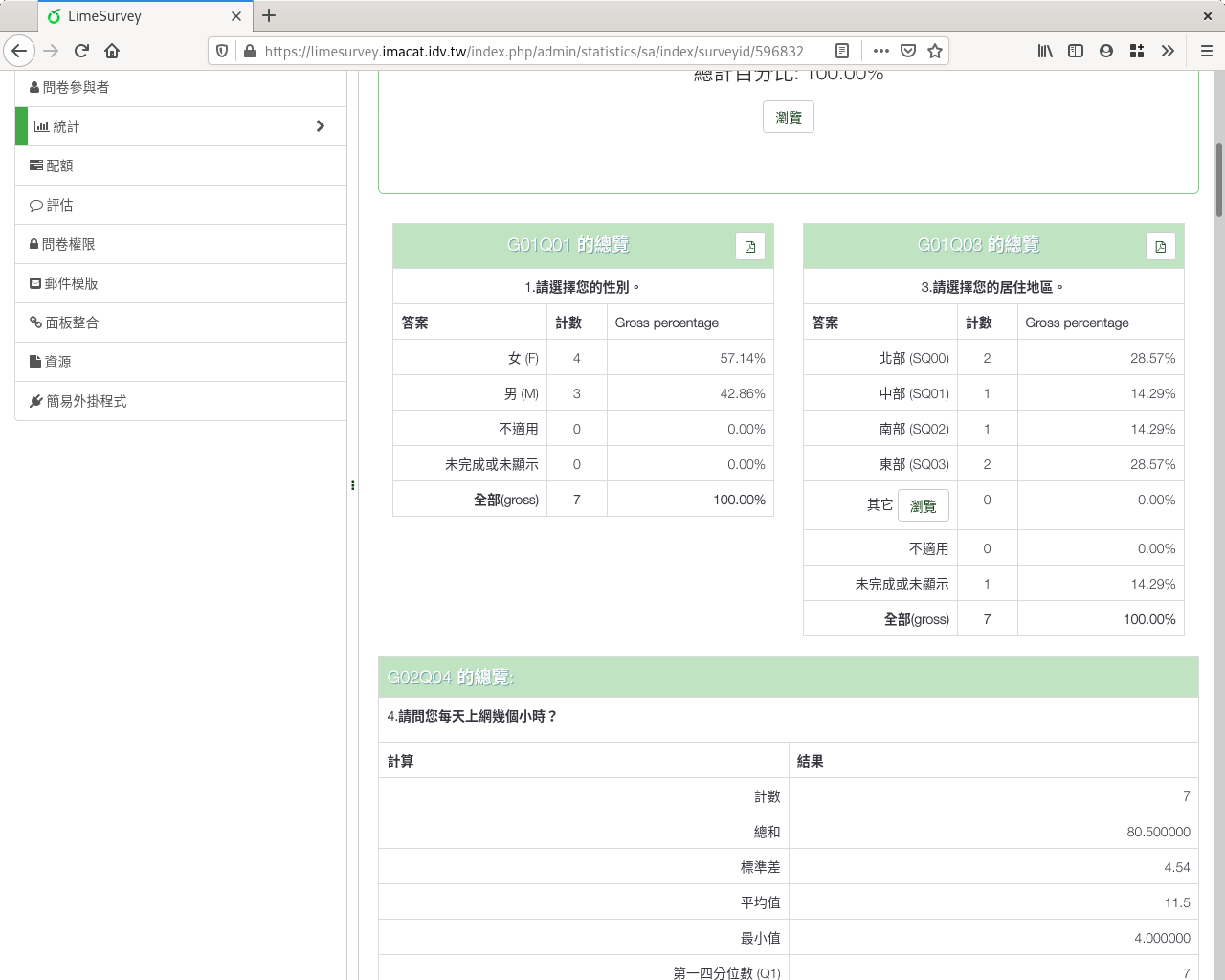1225x980 pixels.
Task: Open page actions three-dots menu
Action: [881, 51]
